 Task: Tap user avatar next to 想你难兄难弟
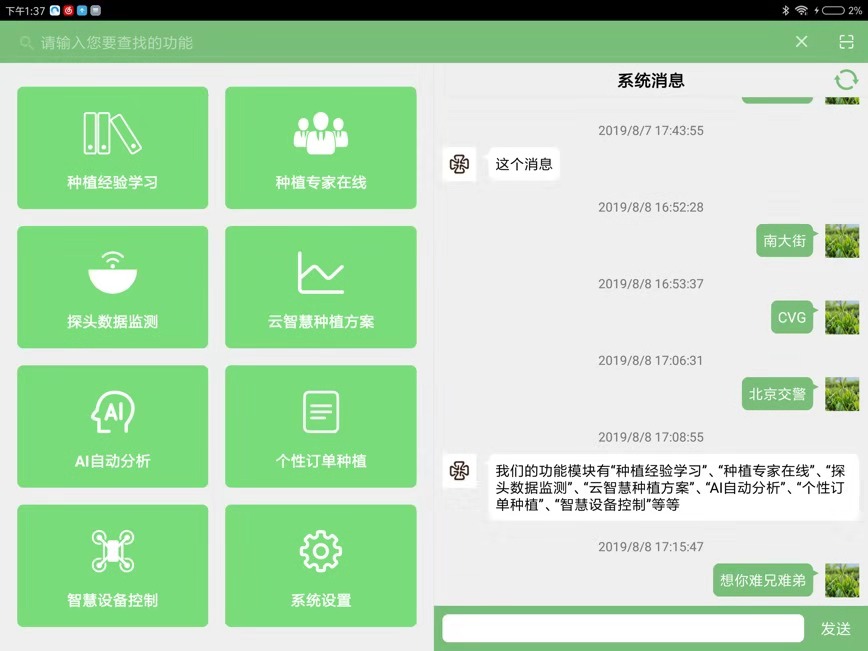click(841, 580)
